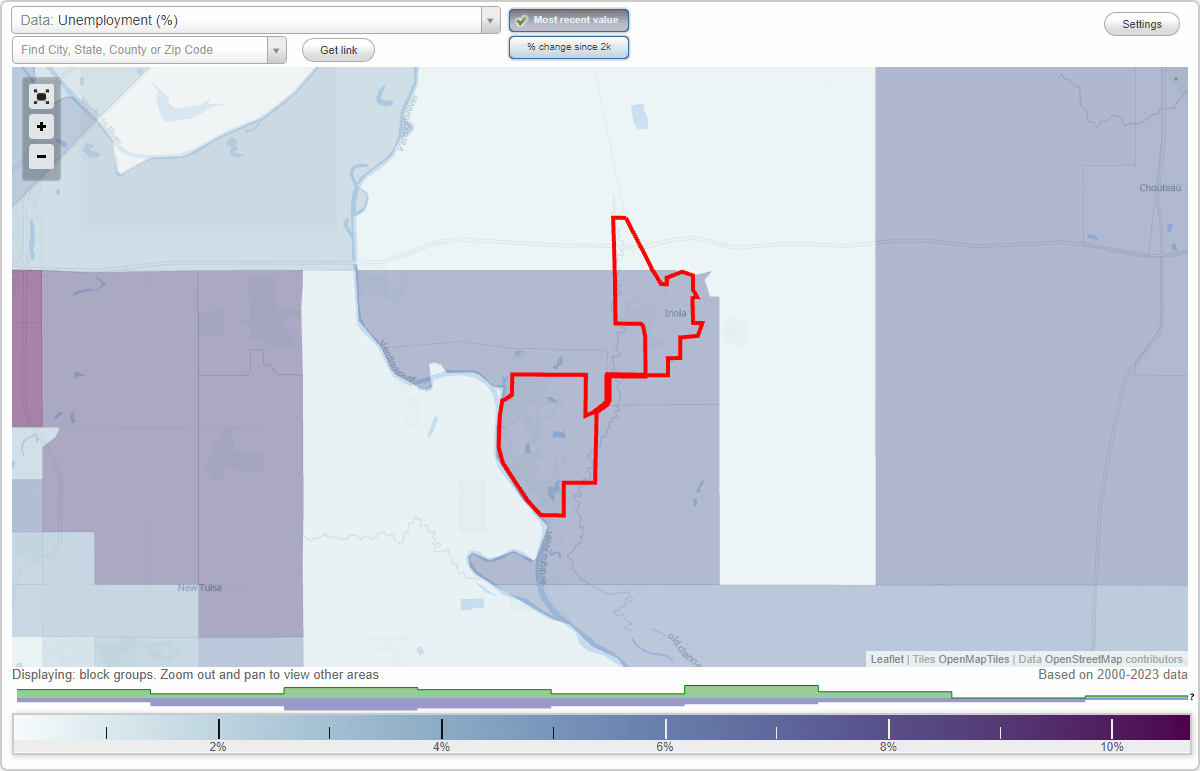The image size is (1200, 771).
Task: Click the question mark beside the histogram
Action: (x=1192, y=697)
